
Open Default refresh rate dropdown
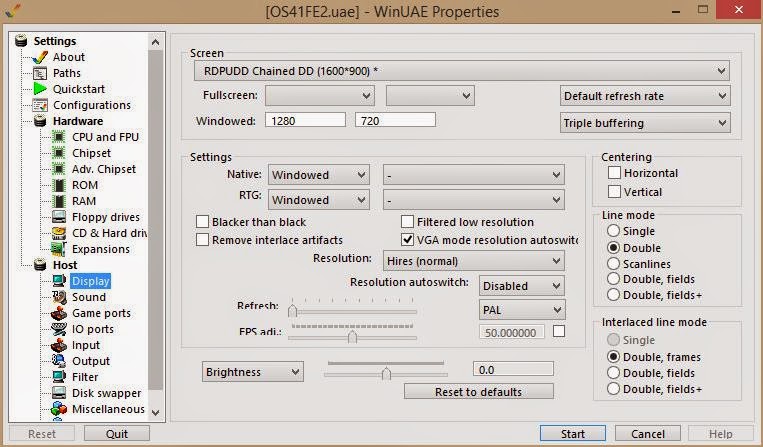pyautogui.click(x=645, y=96)
